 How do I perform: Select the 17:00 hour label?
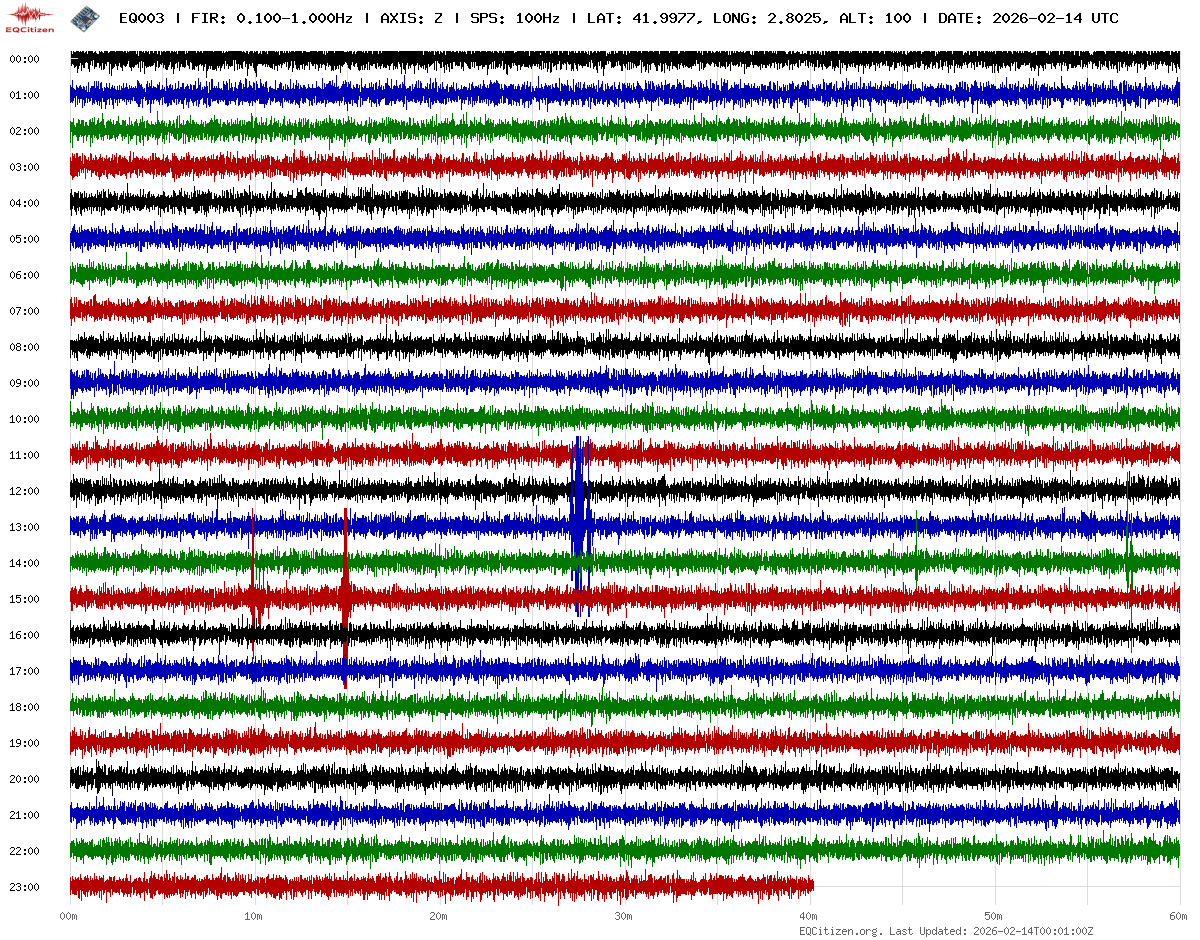[x=24, y=671]
